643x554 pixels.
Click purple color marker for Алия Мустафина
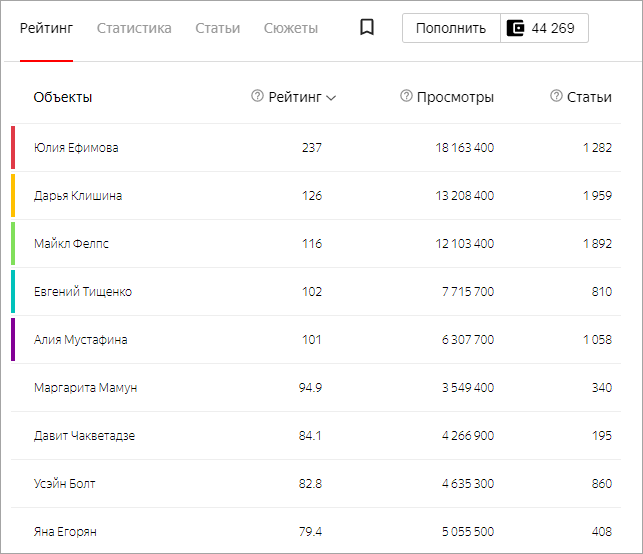[x=13, y=339]
